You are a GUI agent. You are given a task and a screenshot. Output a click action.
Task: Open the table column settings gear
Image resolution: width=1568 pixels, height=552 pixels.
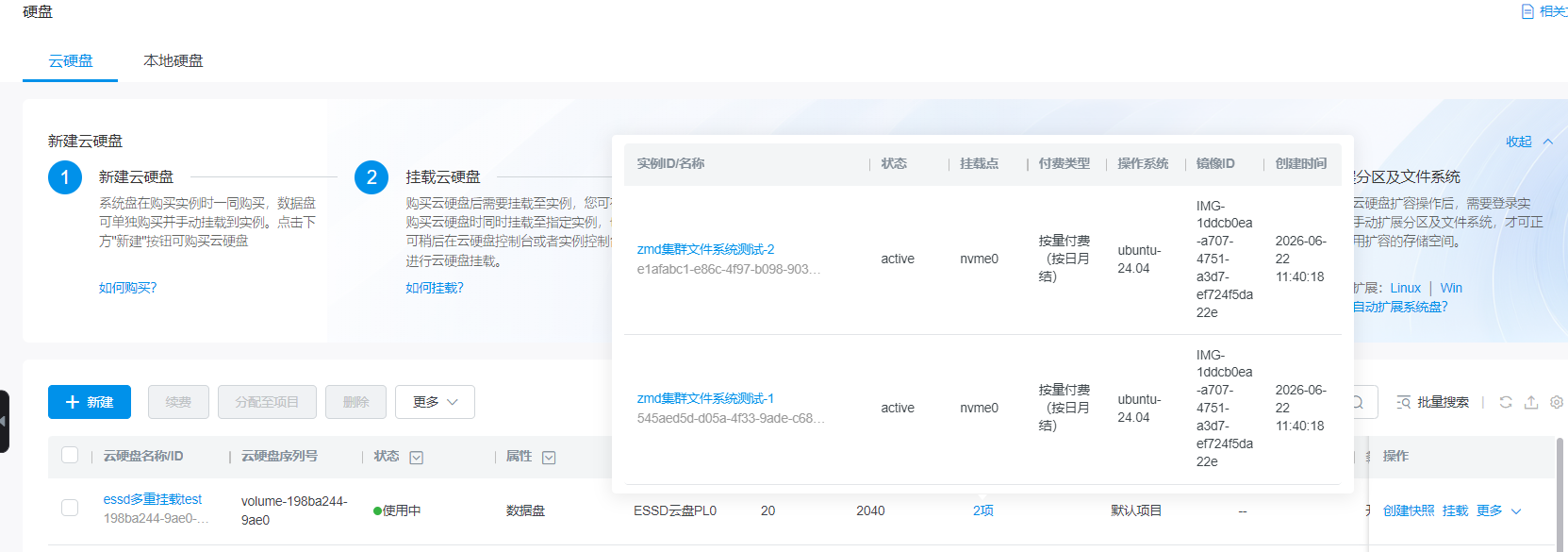pos(1557,402)
